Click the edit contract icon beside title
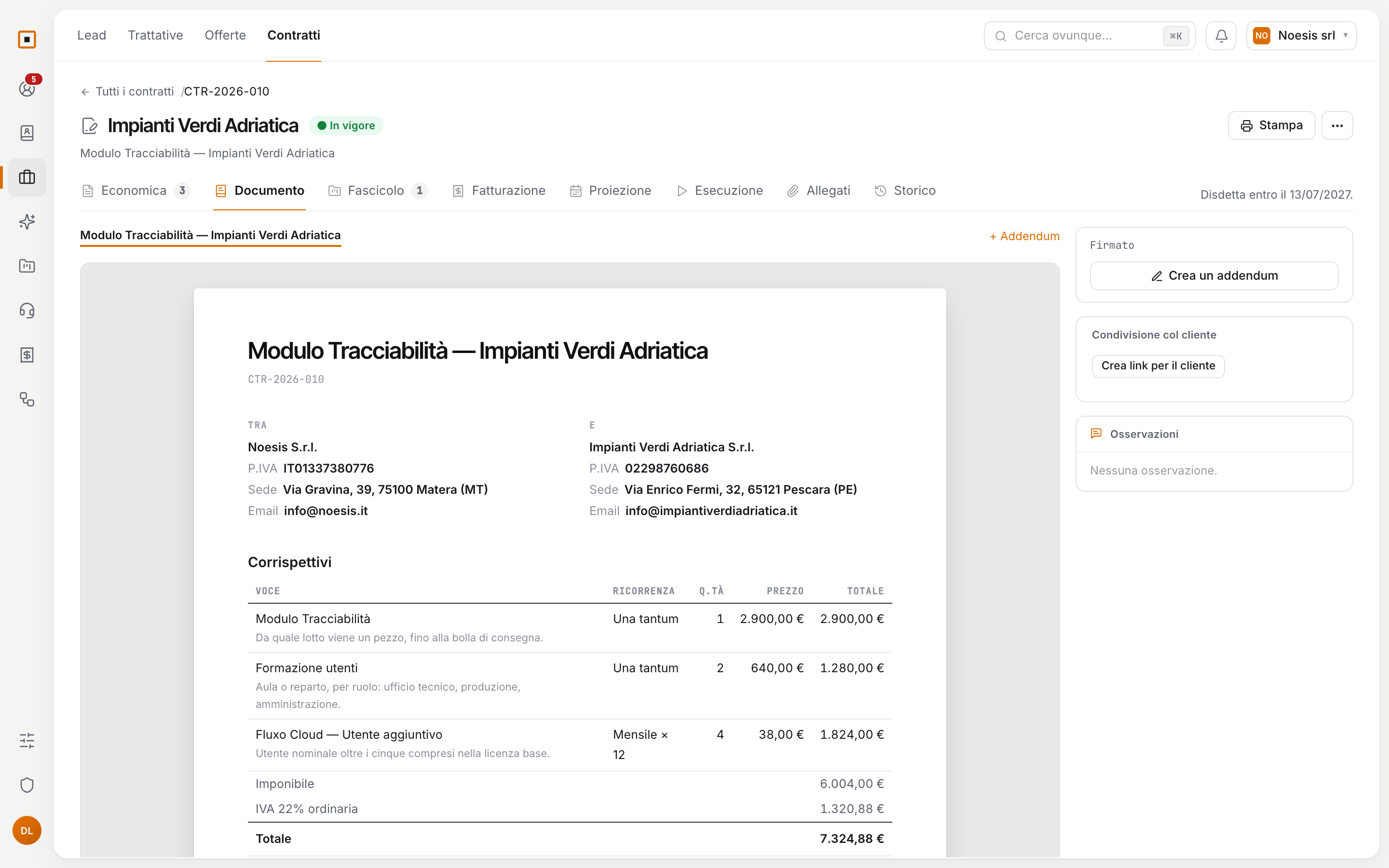This screenshot has height=868, width=1389. (90, 125)
